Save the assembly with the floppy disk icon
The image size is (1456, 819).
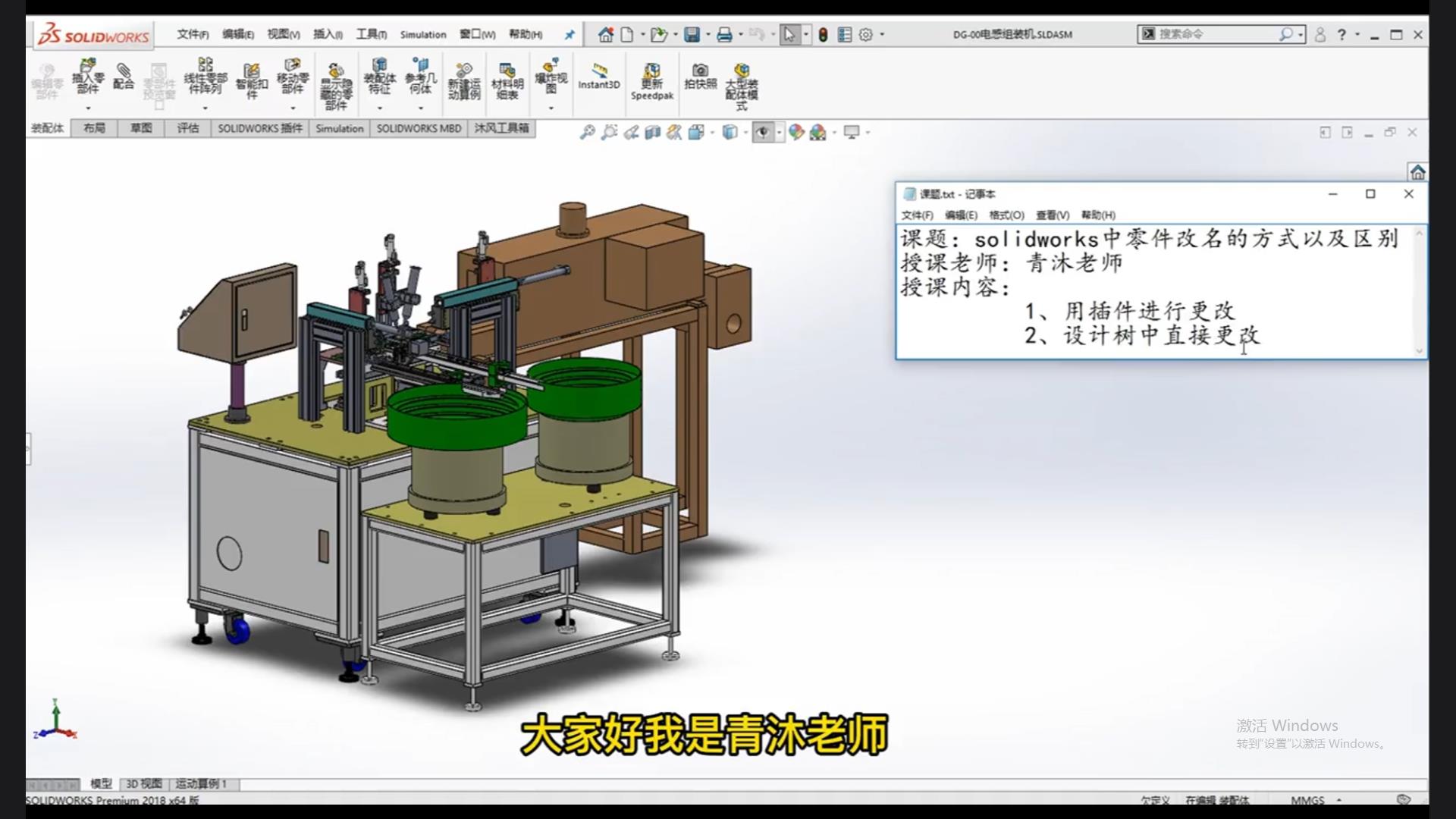(692, 34)
